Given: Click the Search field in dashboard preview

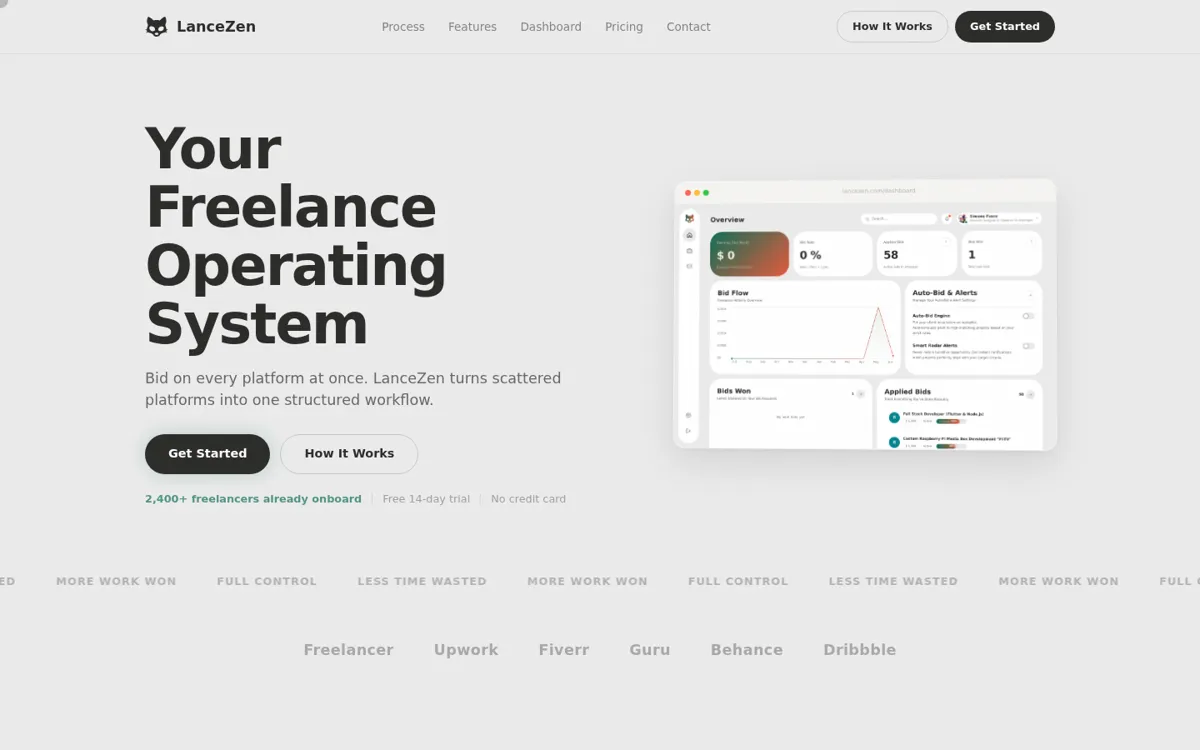Looking at the screenshot, I should [899, 219].
